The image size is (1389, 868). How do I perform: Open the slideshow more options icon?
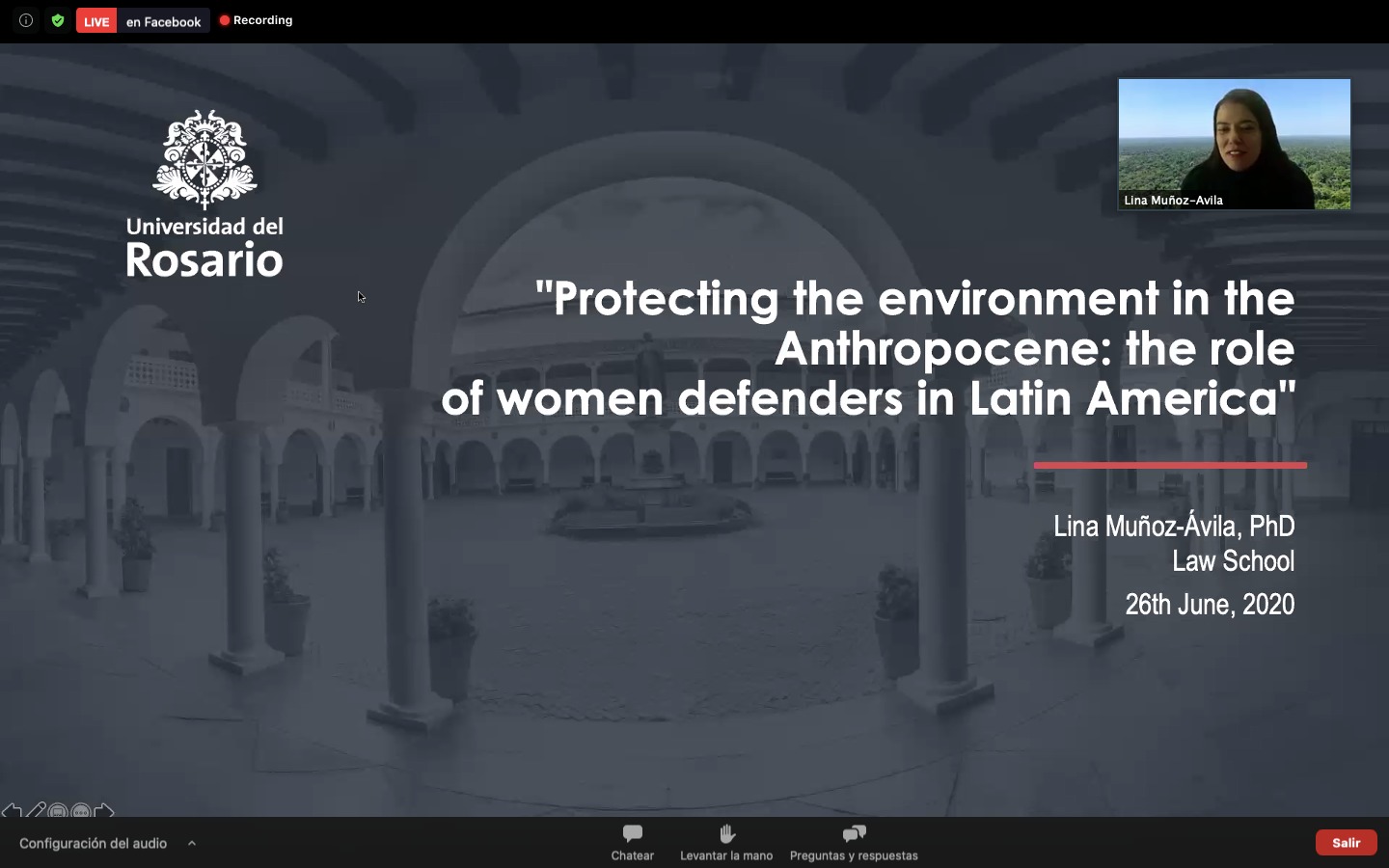pos(81,812)
